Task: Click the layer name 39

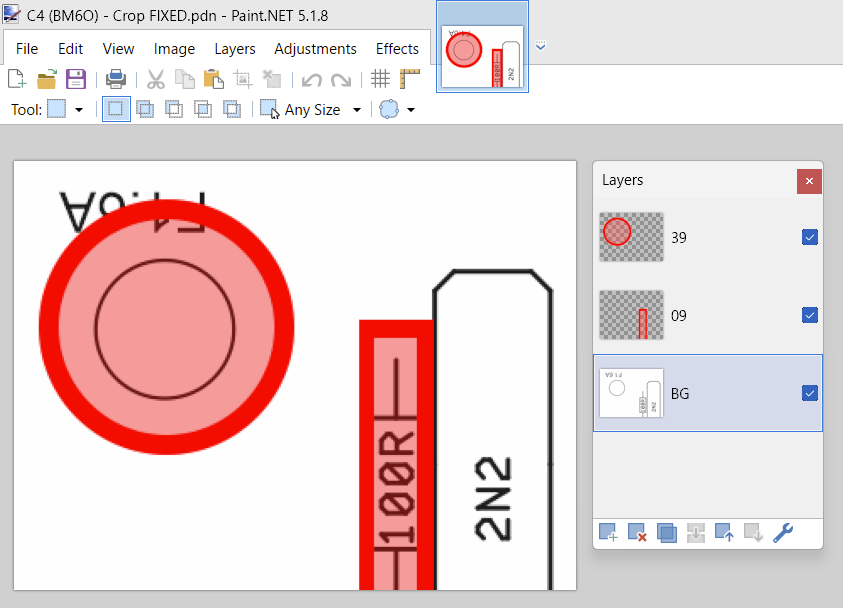Action: tap(678, 238)
